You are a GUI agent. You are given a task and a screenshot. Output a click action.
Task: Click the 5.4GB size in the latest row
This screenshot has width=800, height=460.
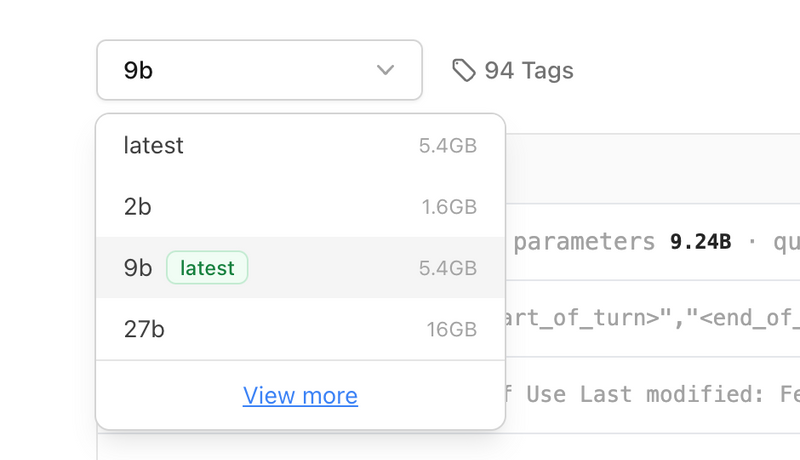447,146
